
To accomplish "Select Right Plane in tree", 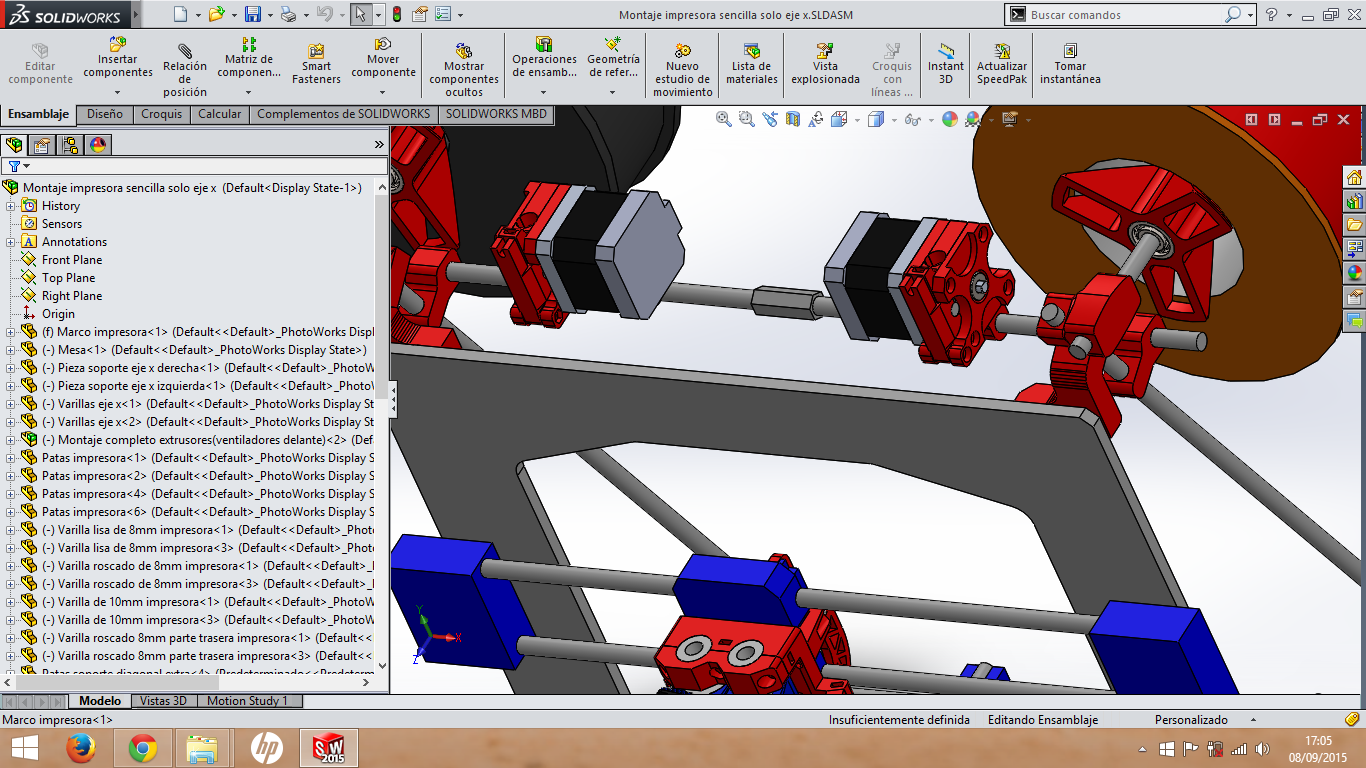I will [72, 296].
